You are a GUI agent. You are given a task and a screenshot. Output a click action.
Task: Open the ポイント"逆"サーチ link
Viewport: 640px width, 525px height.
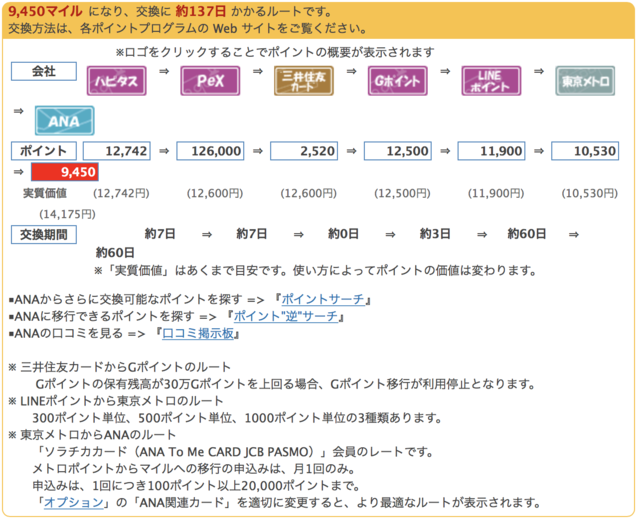(x=286, y=316)
